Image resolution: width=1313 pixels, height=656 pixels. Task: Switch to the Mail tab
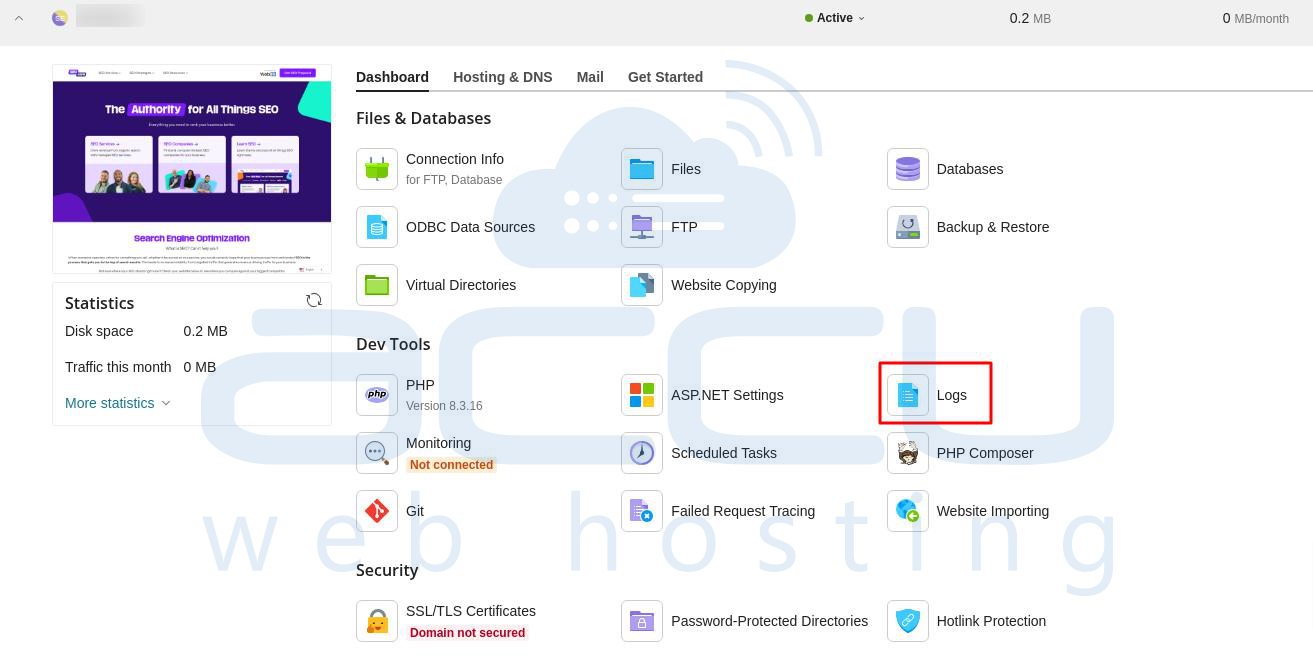(x=590, y=77)
